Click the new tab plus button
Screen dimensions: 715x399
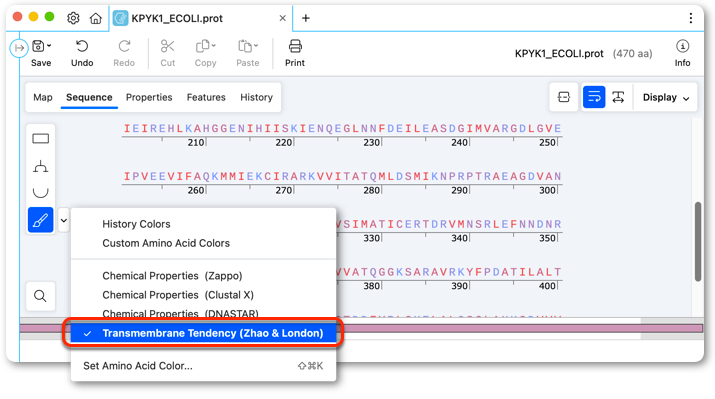pyautogui.click(x=306, y=18)
